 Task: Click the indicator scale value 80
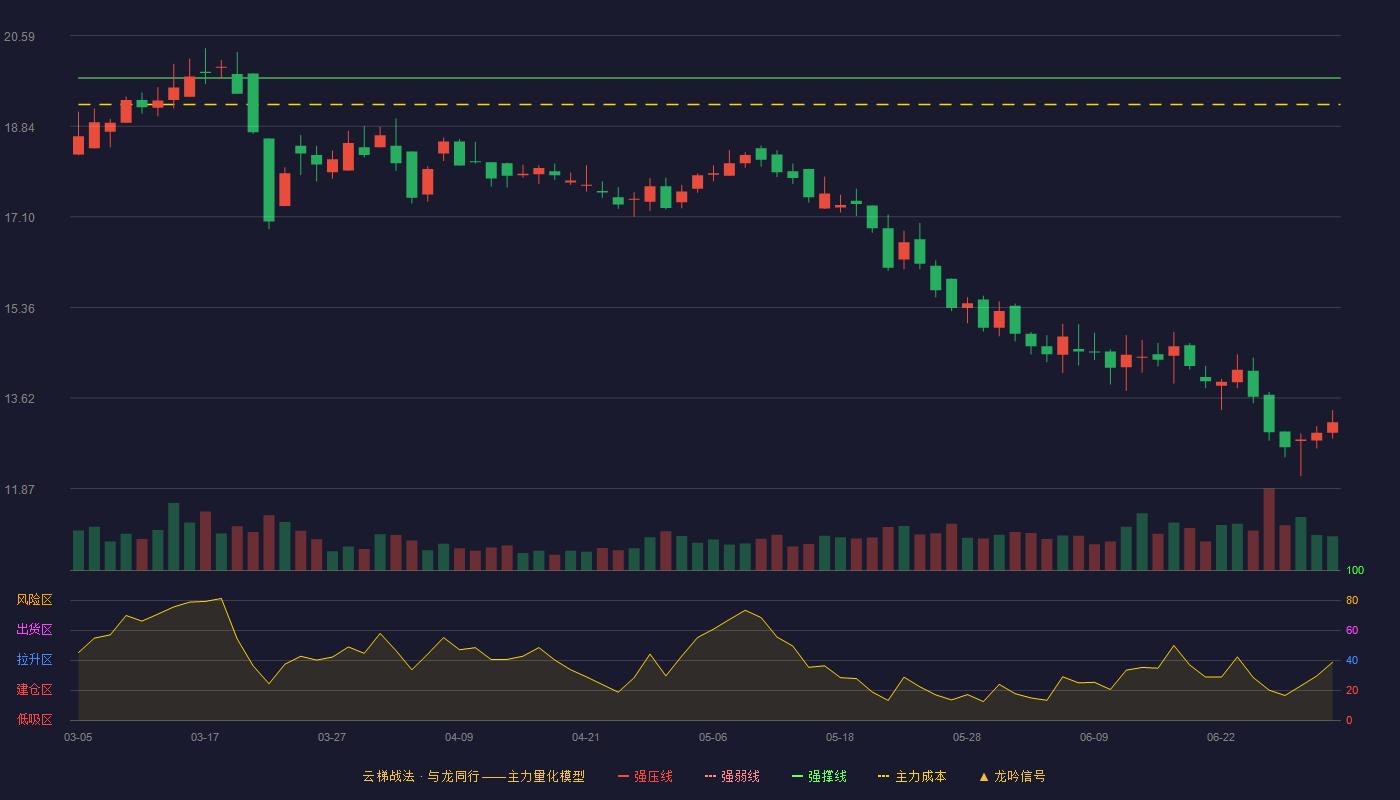[x=1352, y=600]
